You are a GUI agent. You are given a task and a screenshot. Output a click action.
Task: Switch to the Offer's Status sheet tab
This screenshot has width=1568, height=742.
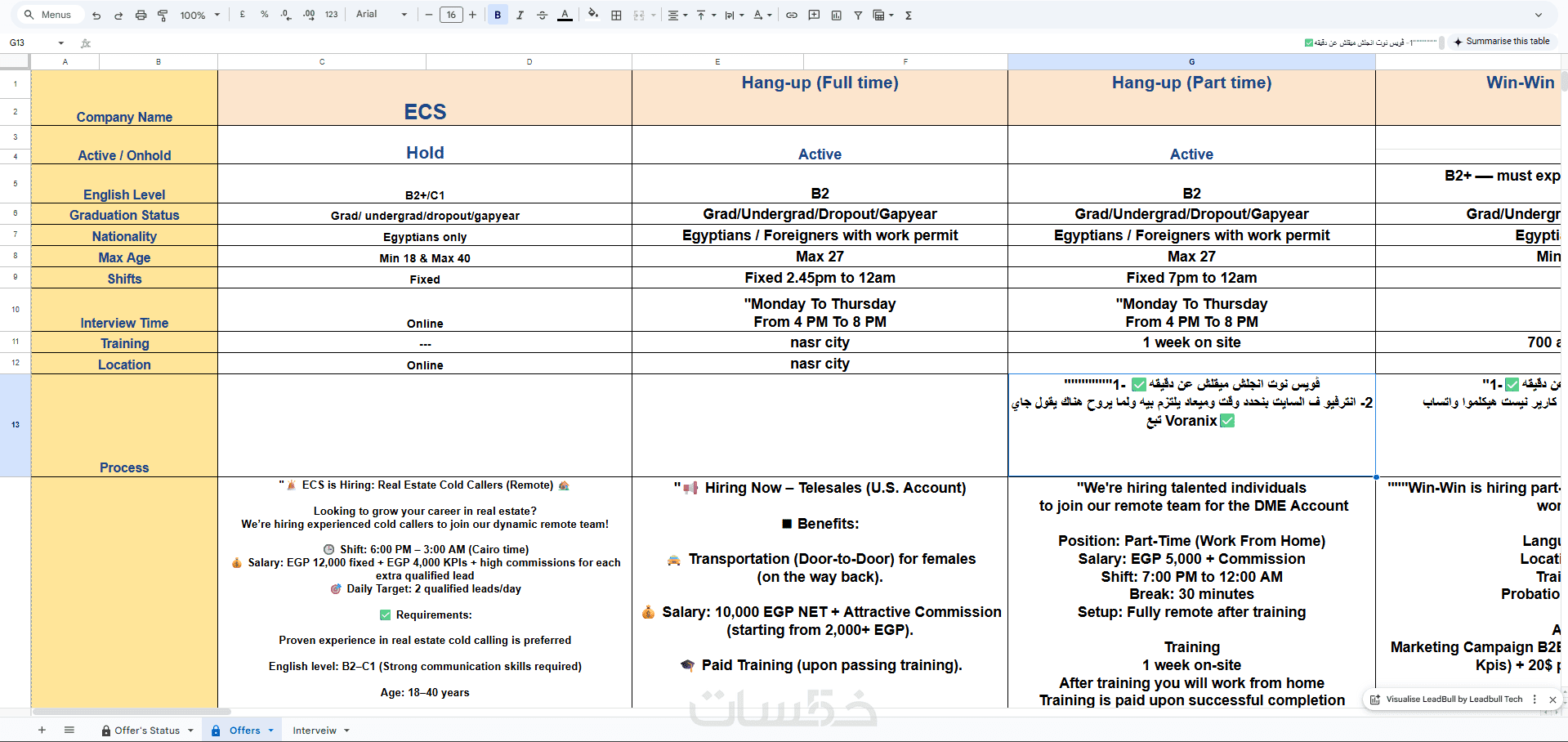coord(147,731)
